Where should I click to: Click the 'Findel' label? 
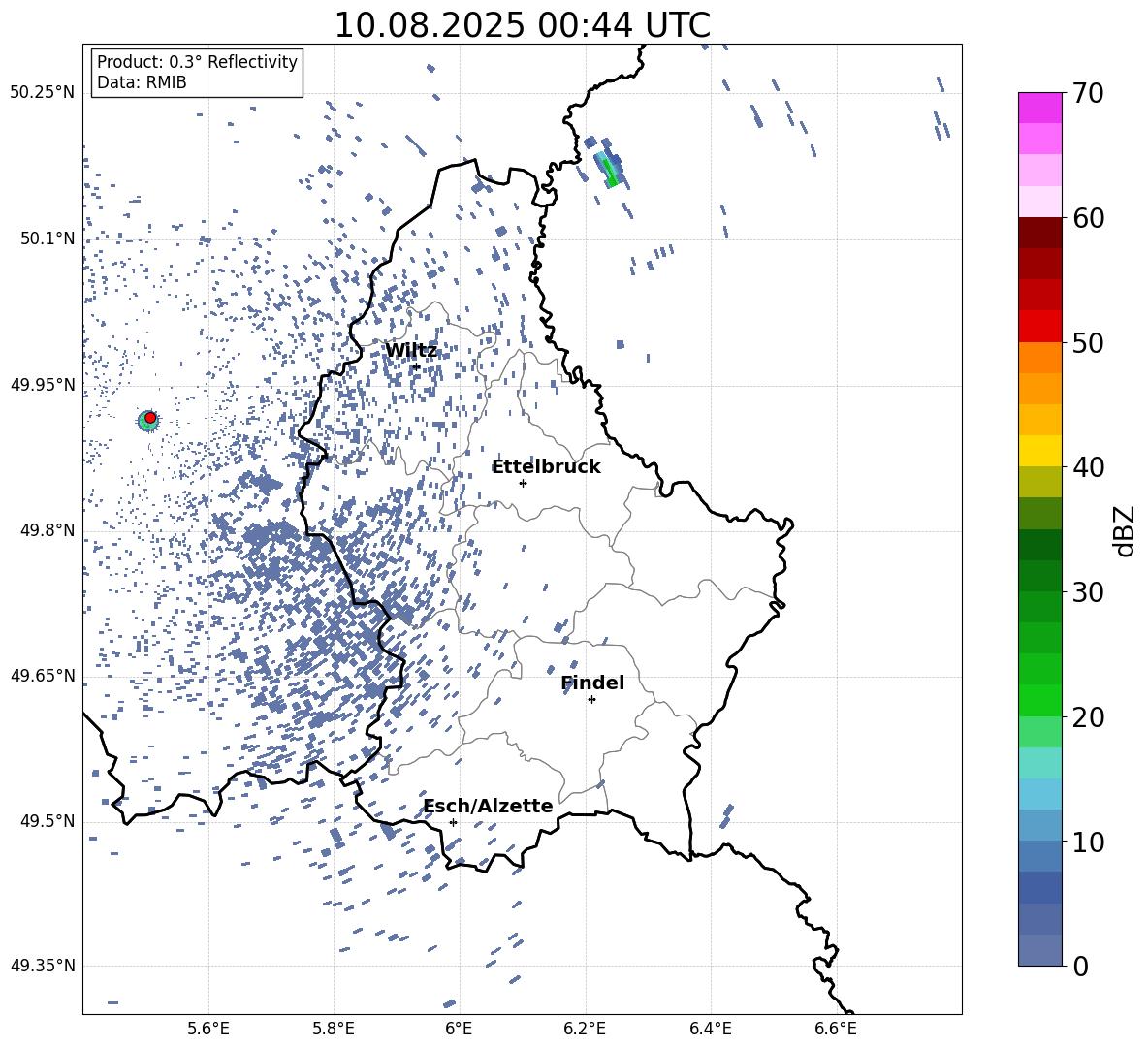pos(592,683)
